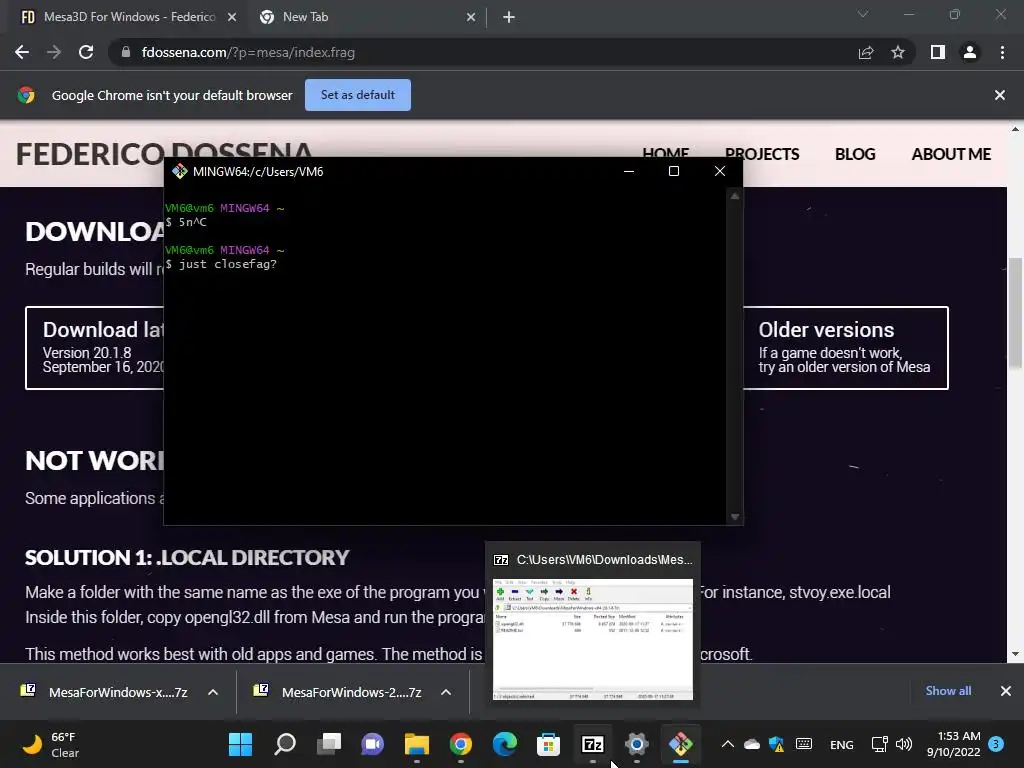Viewport: 1024px width, 768px height.
Task: Open File Explorer from the taskbar
Action: click(417, 744)
